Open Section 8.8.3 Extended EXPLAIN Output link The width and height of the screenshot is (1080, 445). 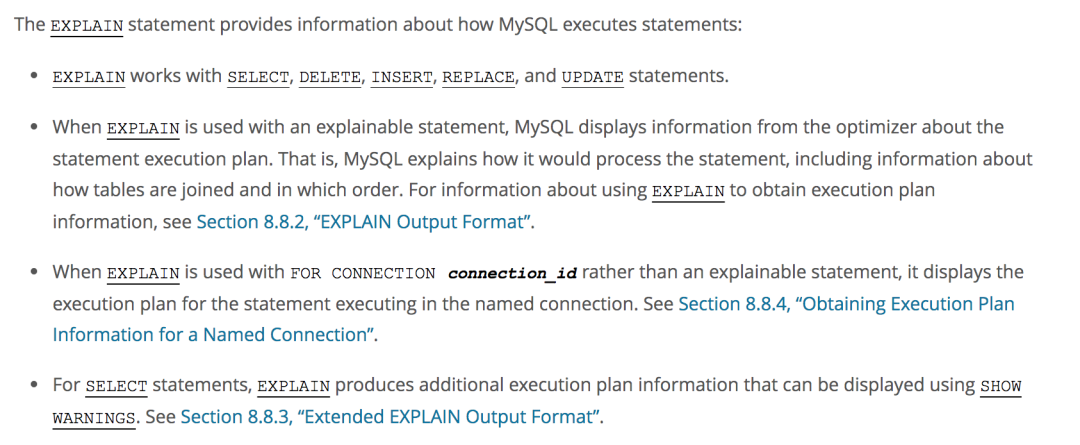coord(390,417)
